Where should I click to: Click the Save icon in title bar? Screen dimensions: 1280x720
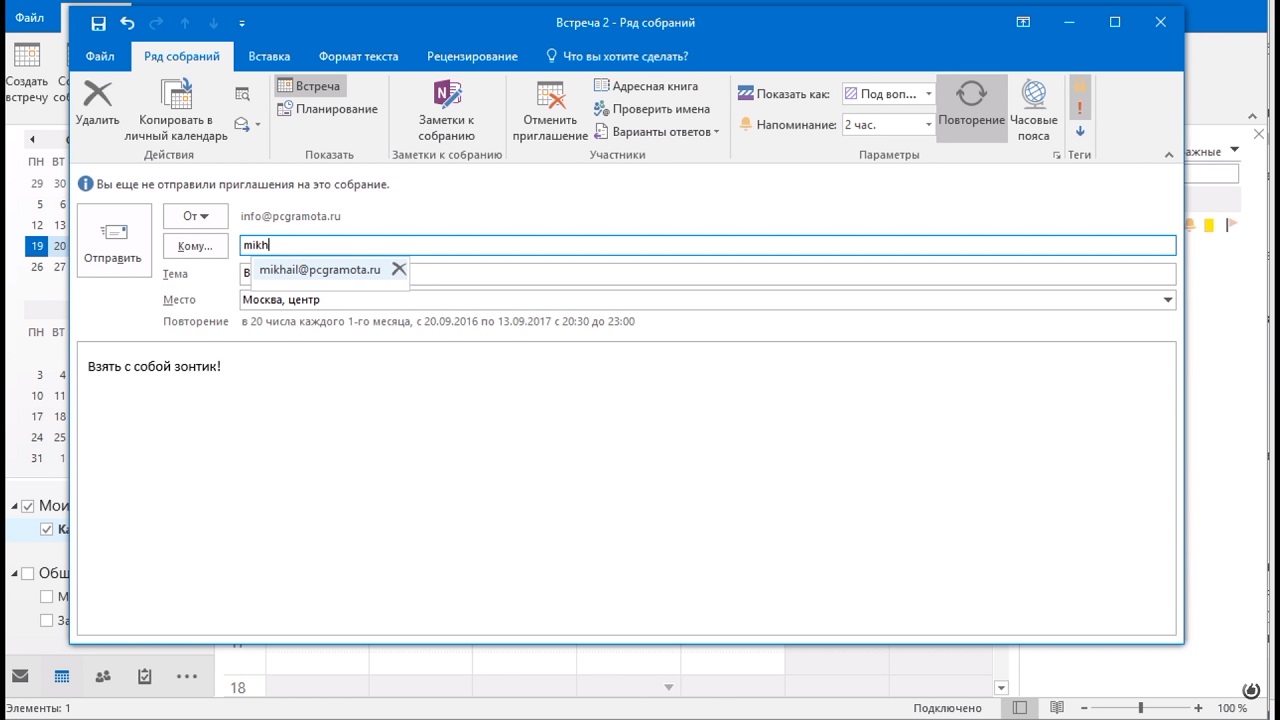(98, 23)
